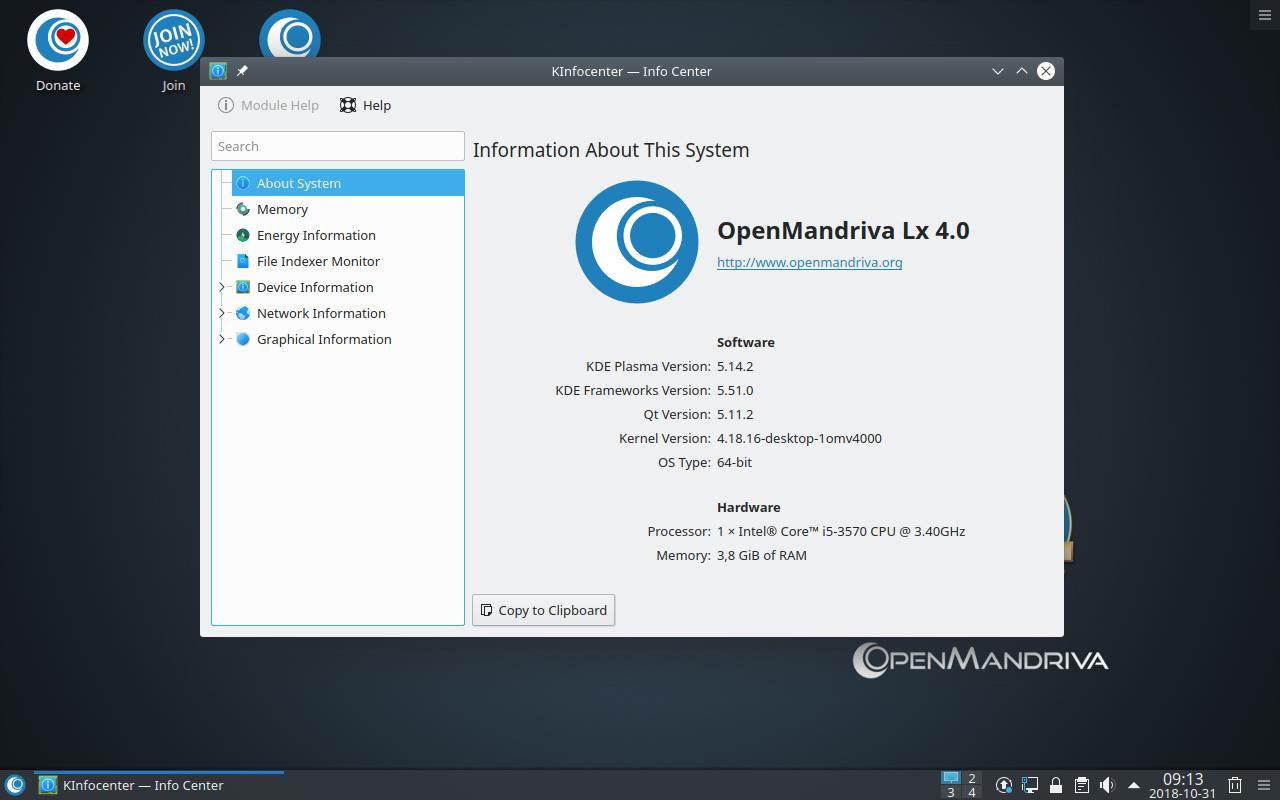Open the network connections tray icon
Screen dimensions: 1280x800
click(1029, 785)
